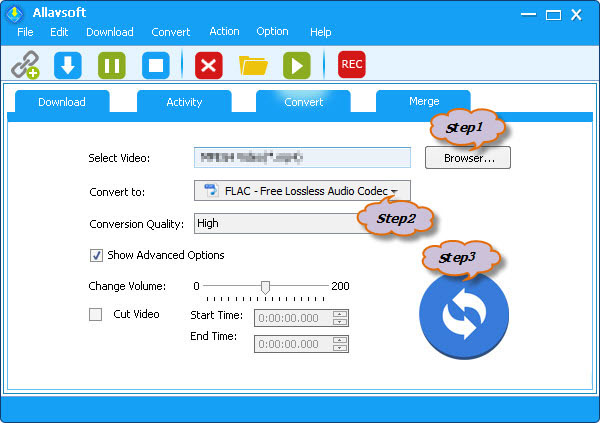
Task: Decrease Start Time with down spinner
Action: (340, 322)
